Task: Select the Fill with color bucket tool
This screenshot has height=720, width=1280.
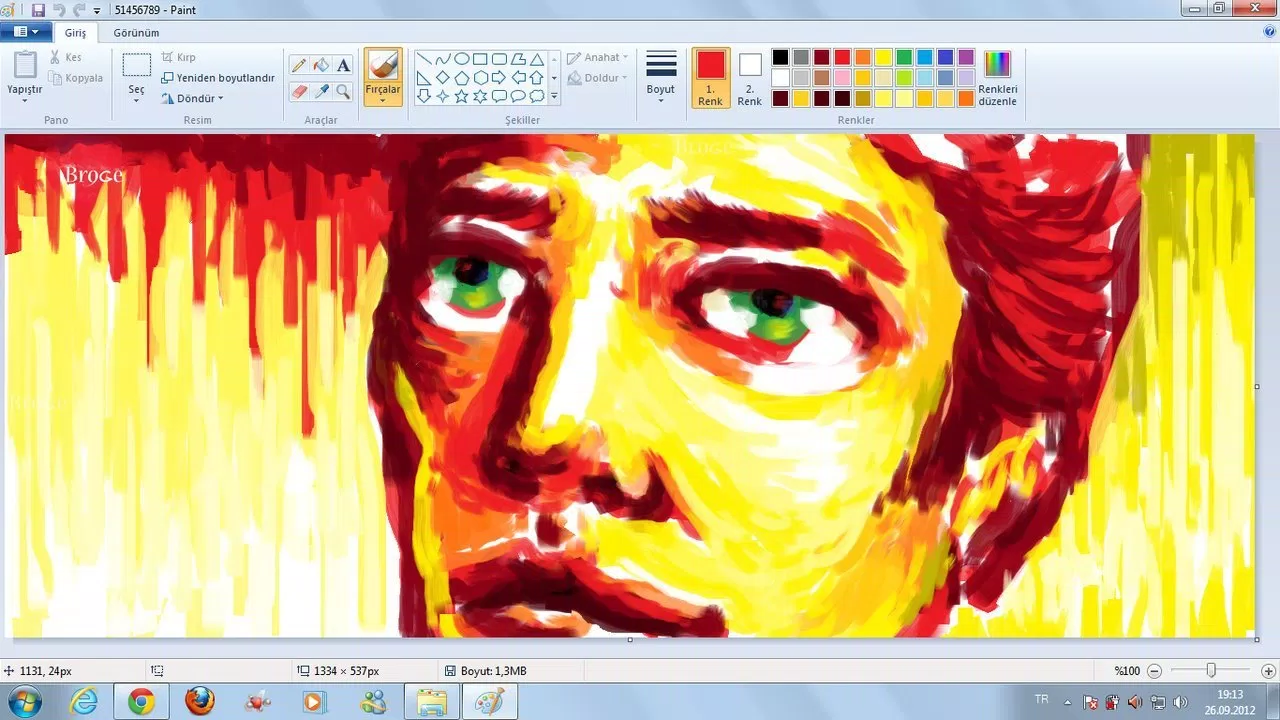Action: tap(321, 65)
